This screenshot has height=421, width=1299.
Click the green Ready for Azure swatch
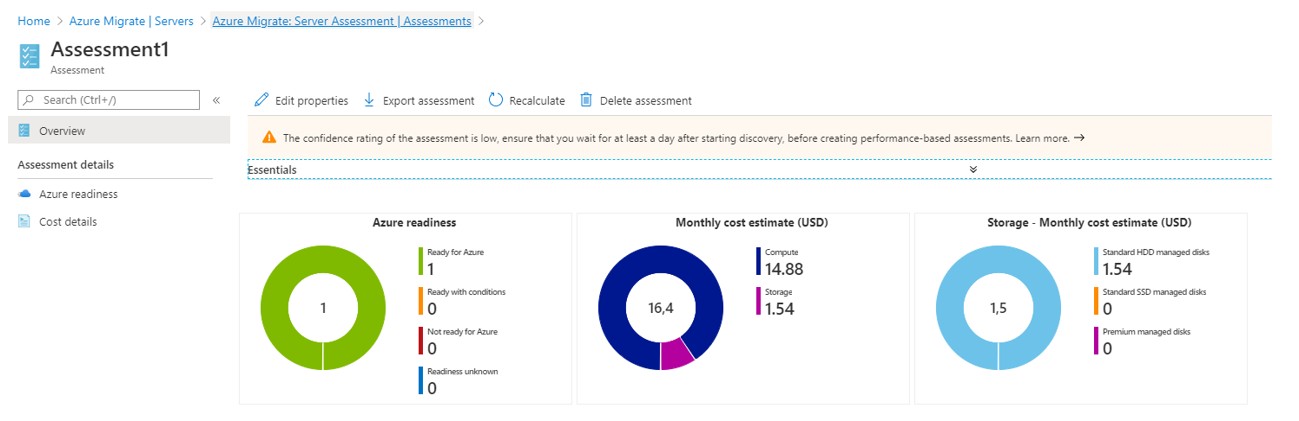point(421,261)
